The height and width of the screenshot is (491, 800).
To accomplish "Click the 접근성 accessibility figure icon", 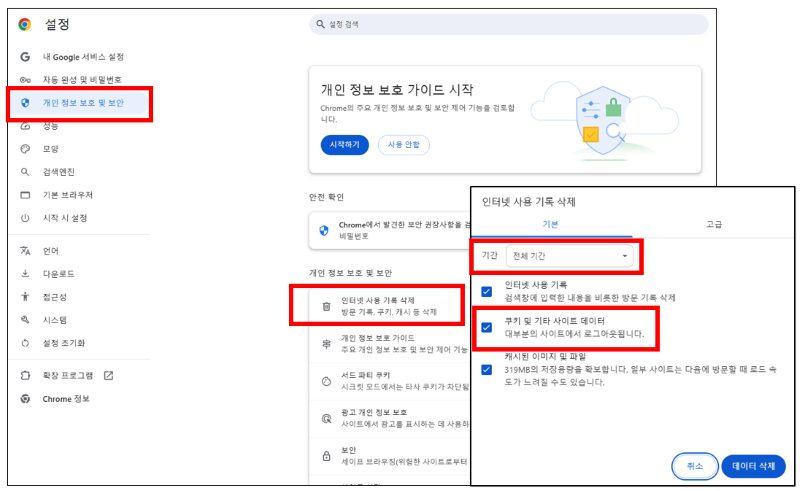I will pyautogui.click(x=25, y=297).
